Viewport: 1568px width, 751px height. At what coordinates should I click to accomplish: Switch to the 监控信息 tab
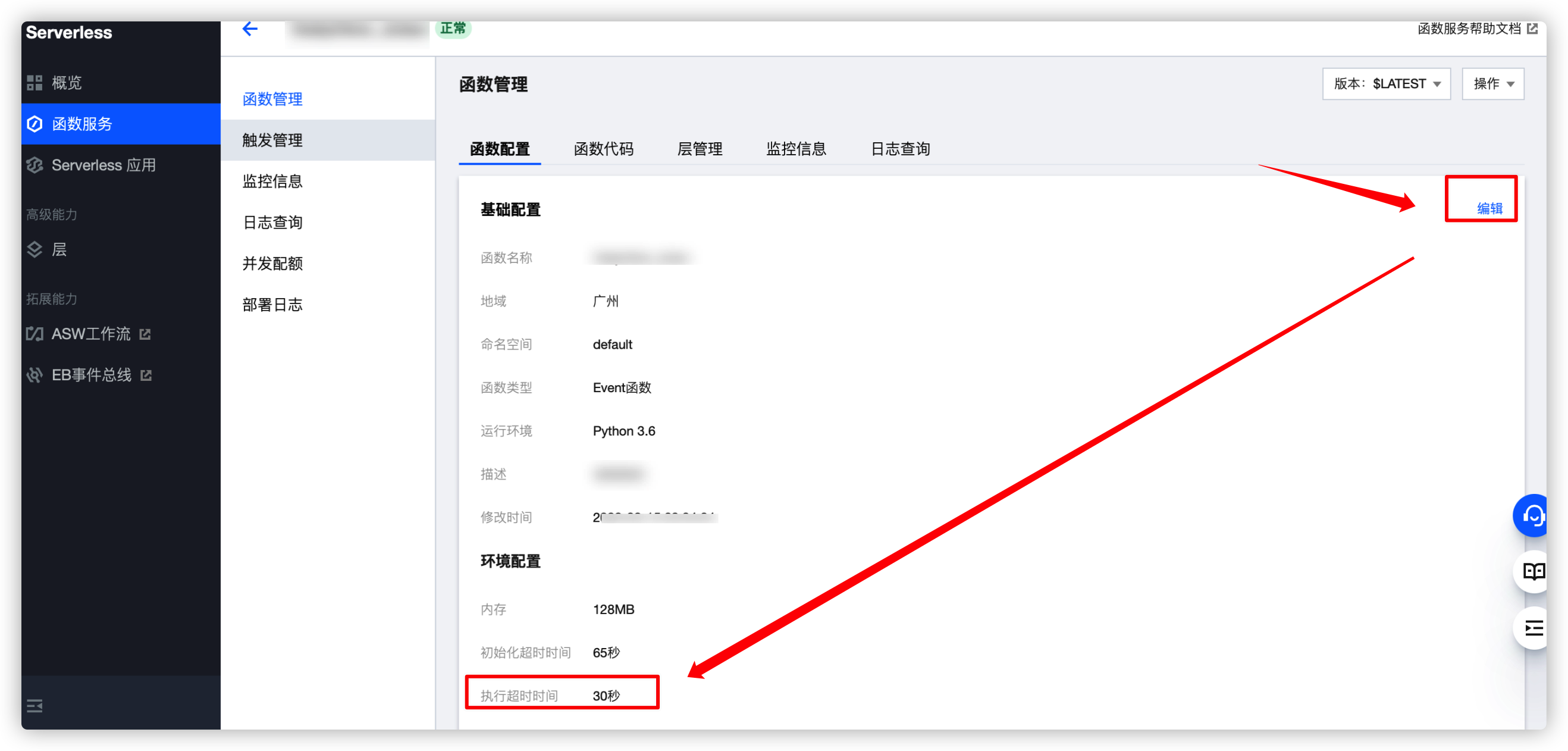(x=796, y=149)
